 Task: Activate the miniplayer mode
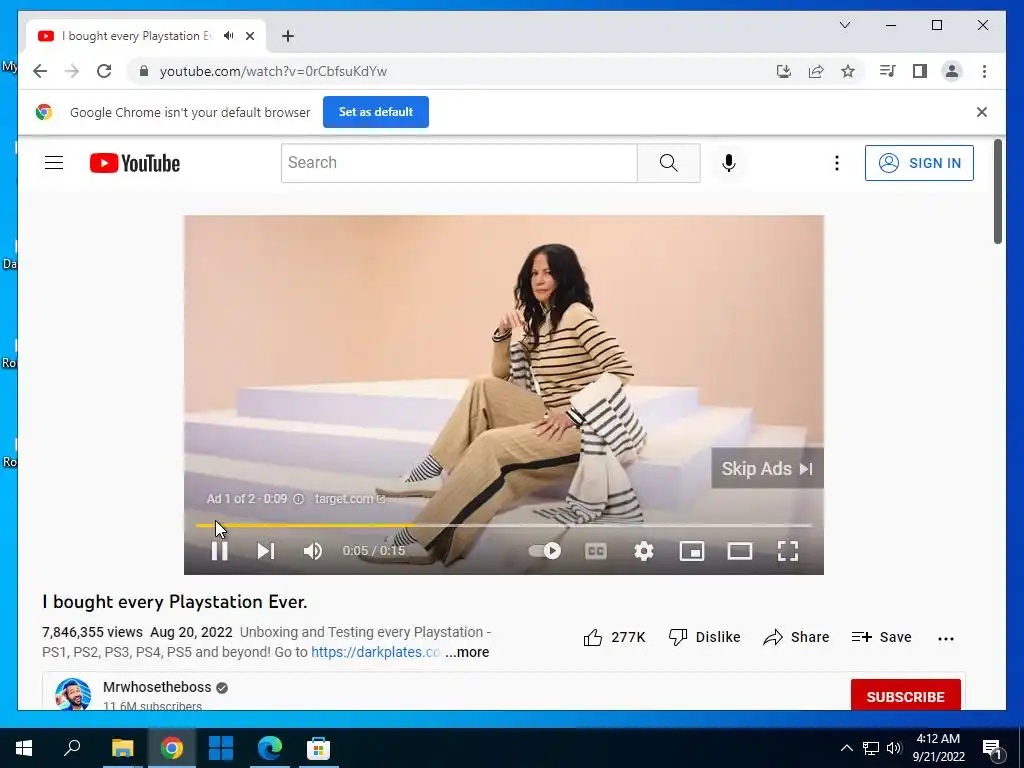tap(692, 551)
